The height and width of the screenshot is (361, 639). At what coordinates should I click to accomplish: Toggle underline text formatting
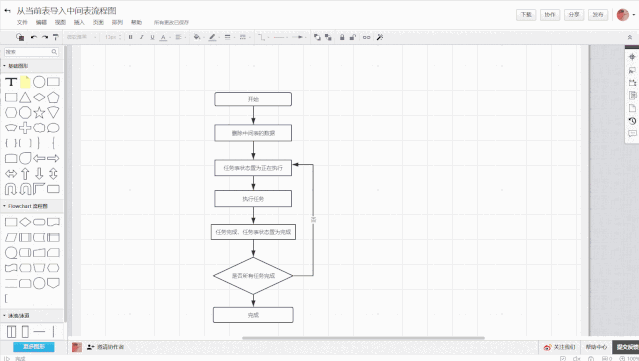(152, 37)
